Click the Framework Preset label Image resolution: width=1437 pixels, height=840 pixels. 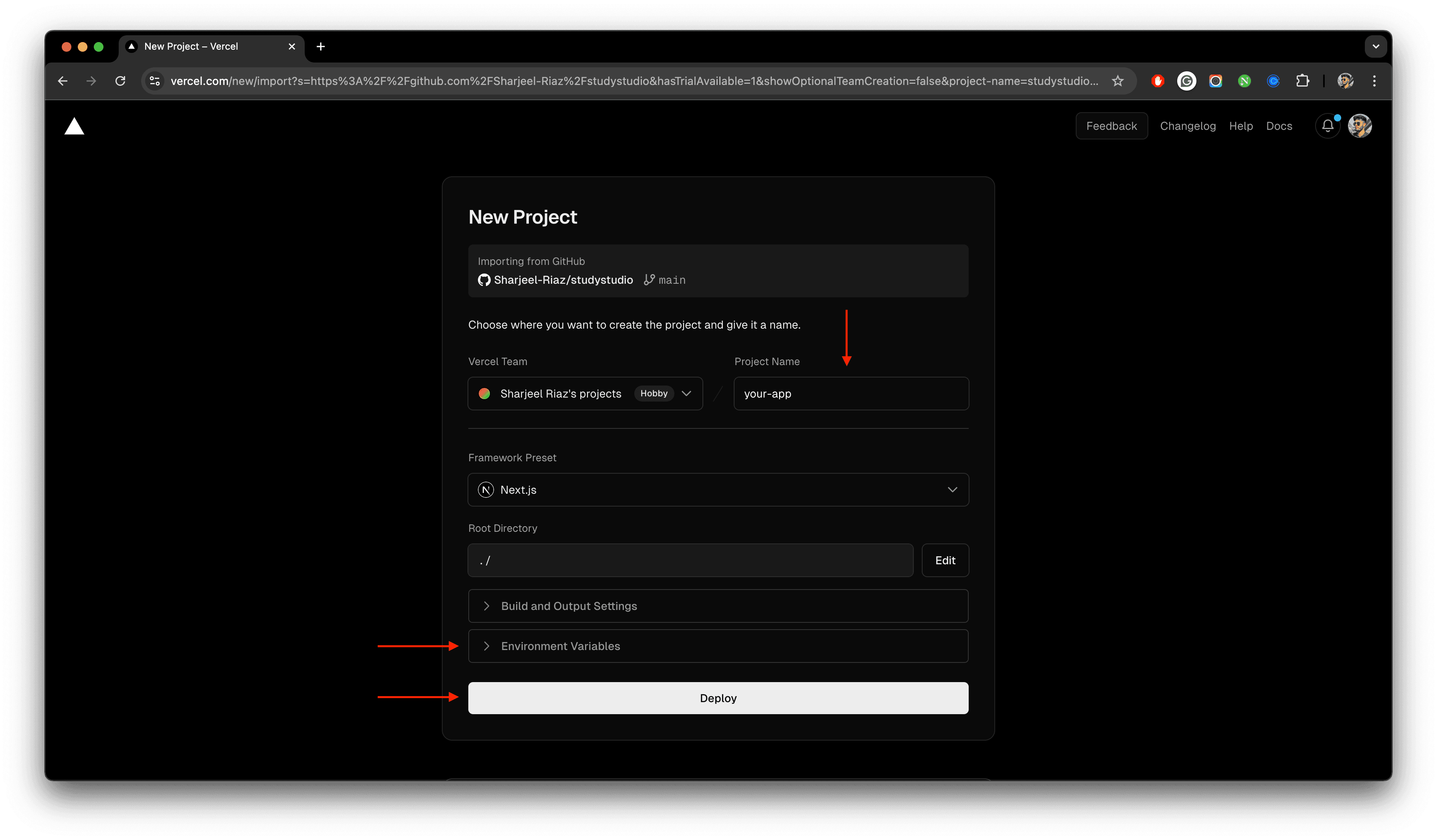tap(512, 458)
